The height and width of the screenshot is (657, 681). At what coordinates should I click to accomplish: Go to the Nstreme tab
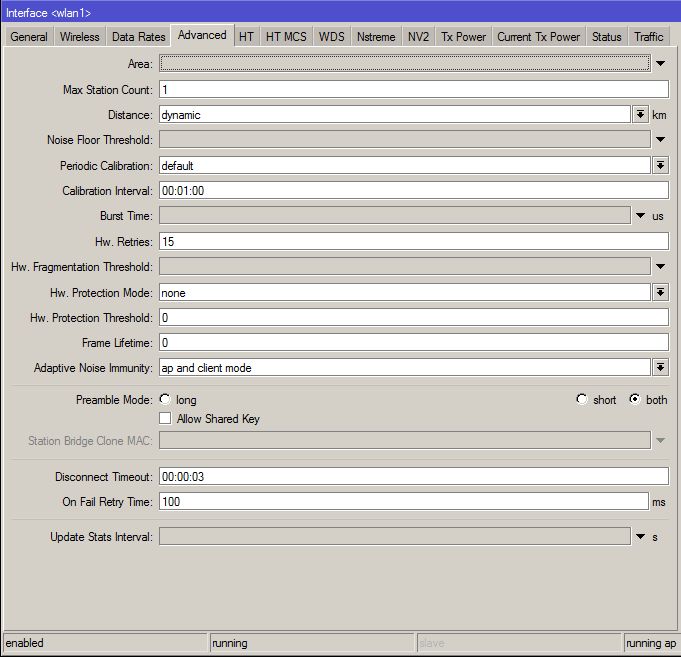pyautogui.click(x=375, y=37)
